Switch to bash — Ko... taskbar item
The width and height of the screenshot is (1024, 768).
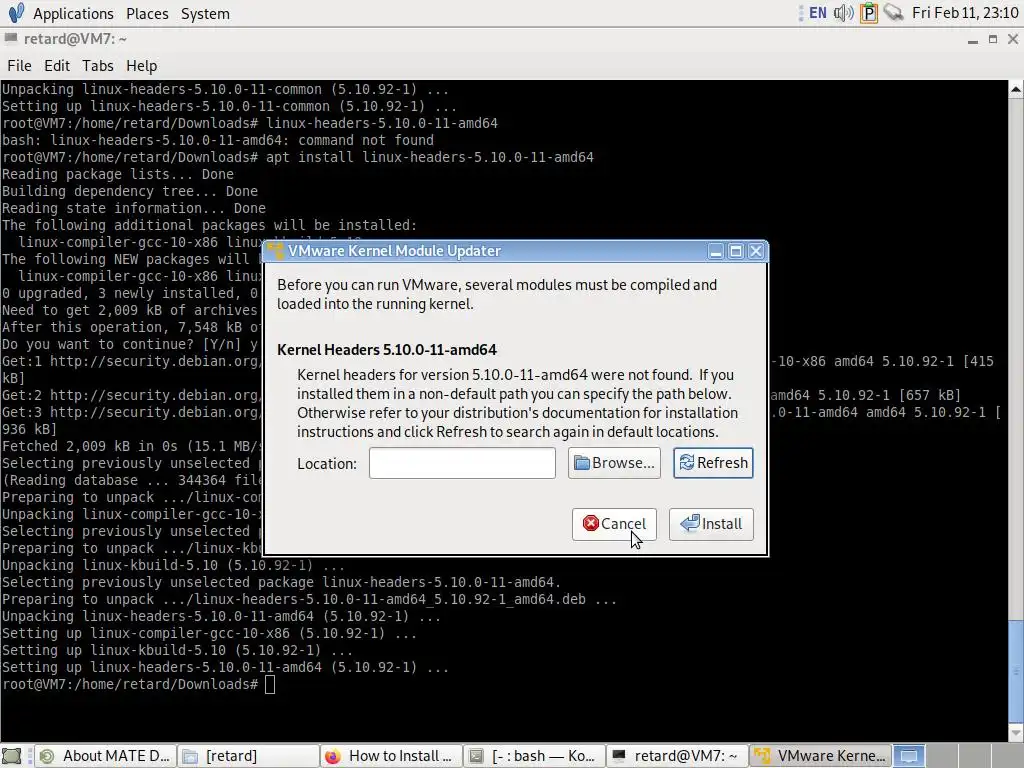tap(534, 756)
